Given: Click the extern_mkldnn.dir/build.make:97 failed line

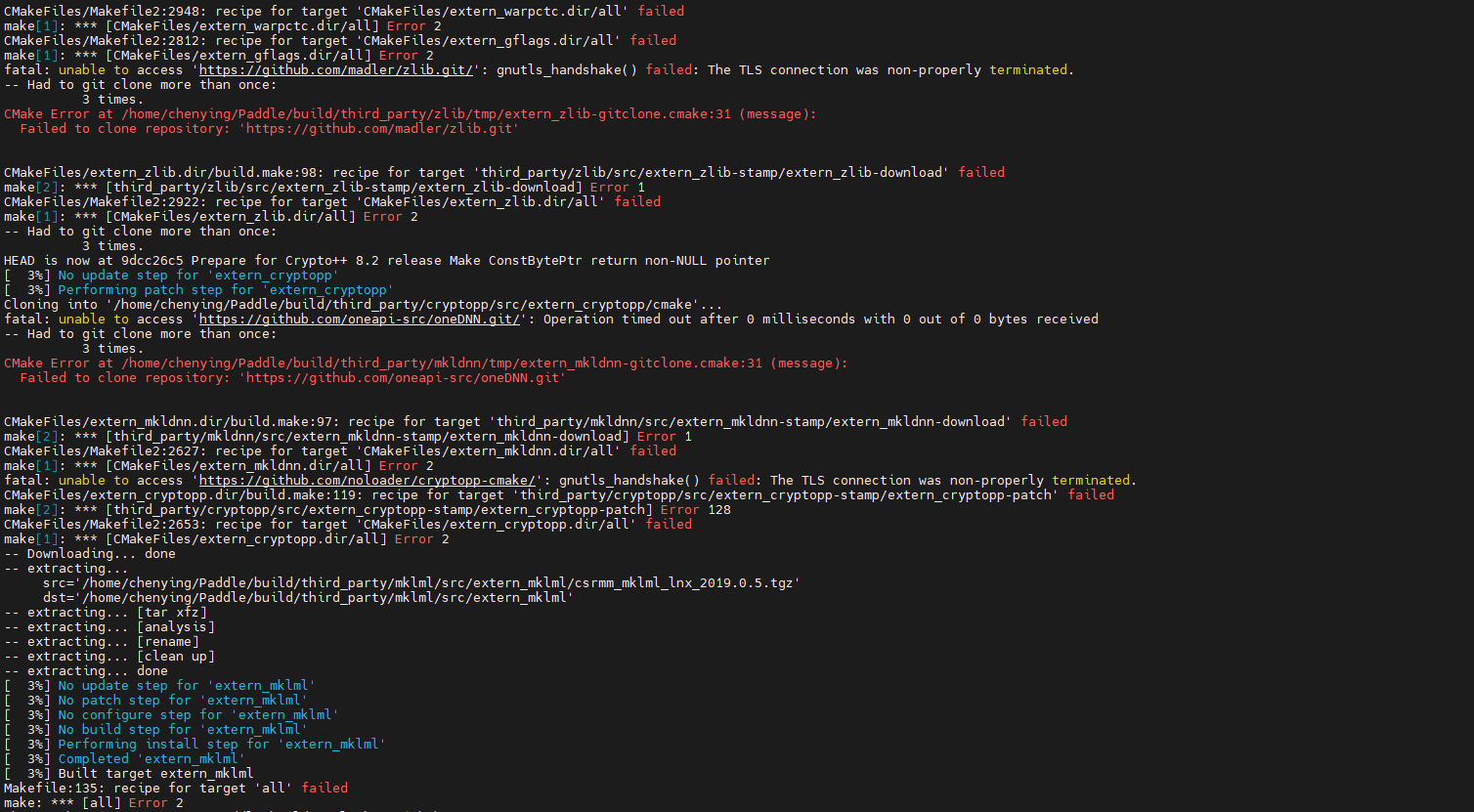Looking at the screenshot, I should coord(536,422).
